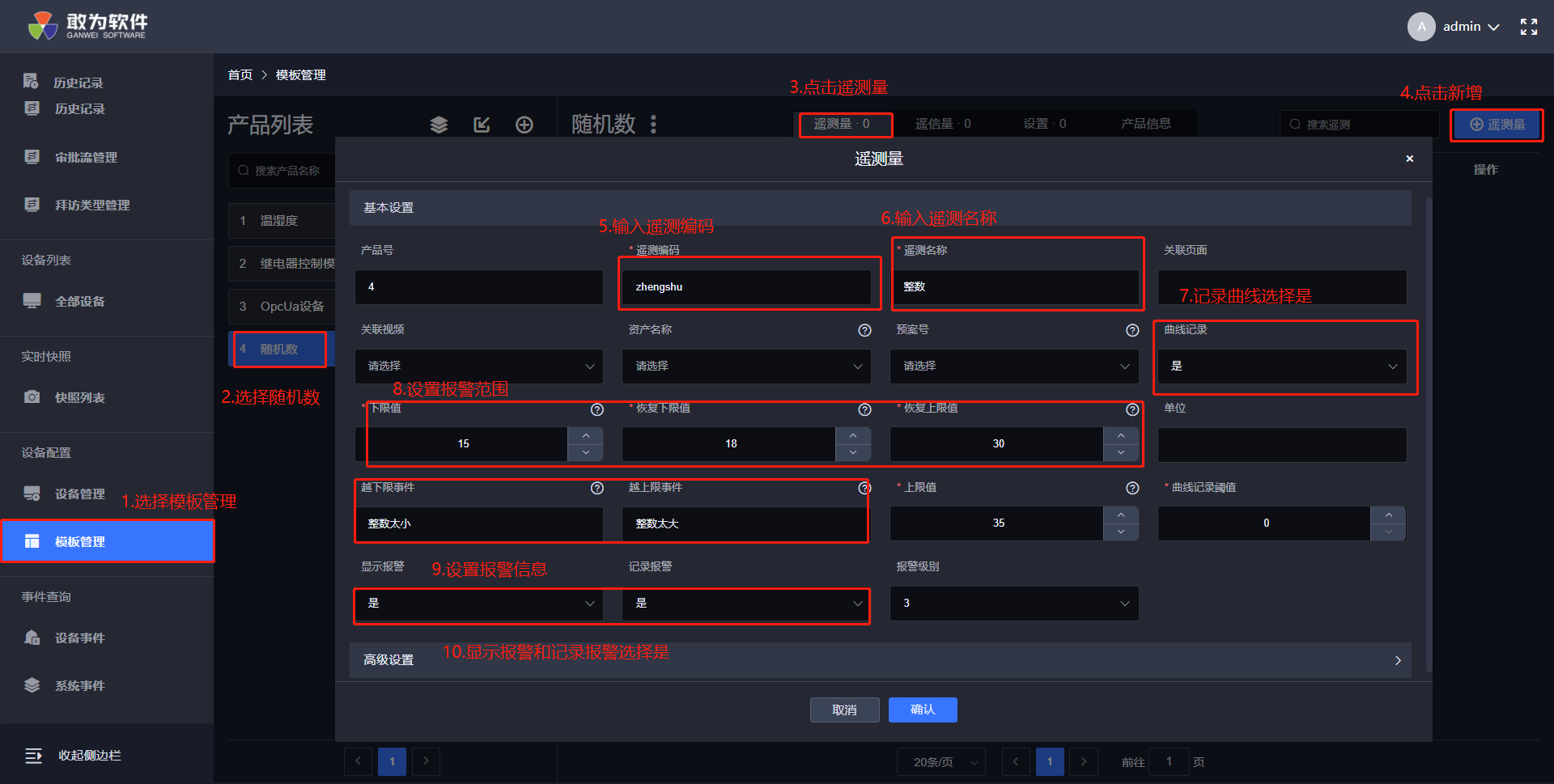The image size is (1554, 784).
Task: Click the fullscreen icon in top bar
Action: point(1528,27)
